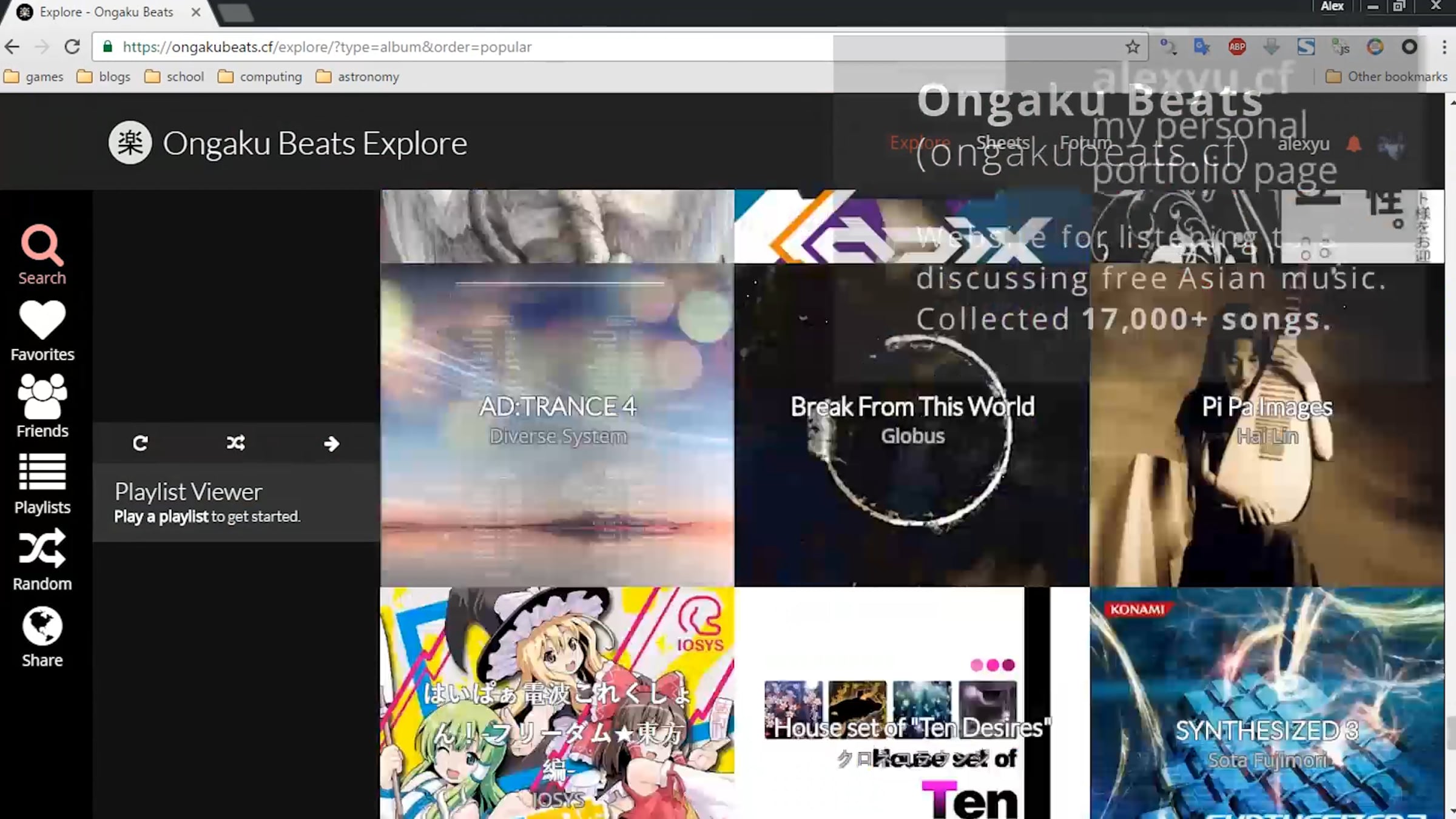Skip to next track arrow
This screenshot has width=1456, height=819.
click(331, 443)
